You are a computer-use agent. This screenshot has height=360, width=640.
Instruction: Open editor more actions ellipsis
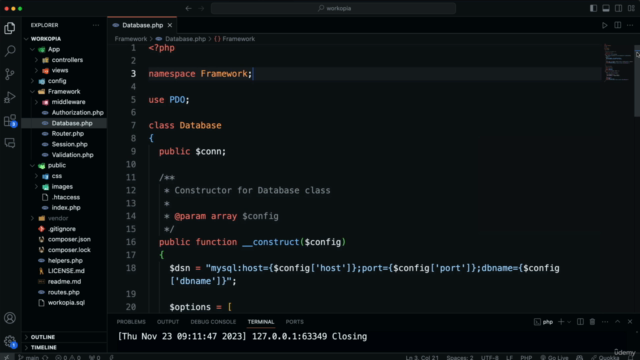pyautogui.click(x=630, y=25)
